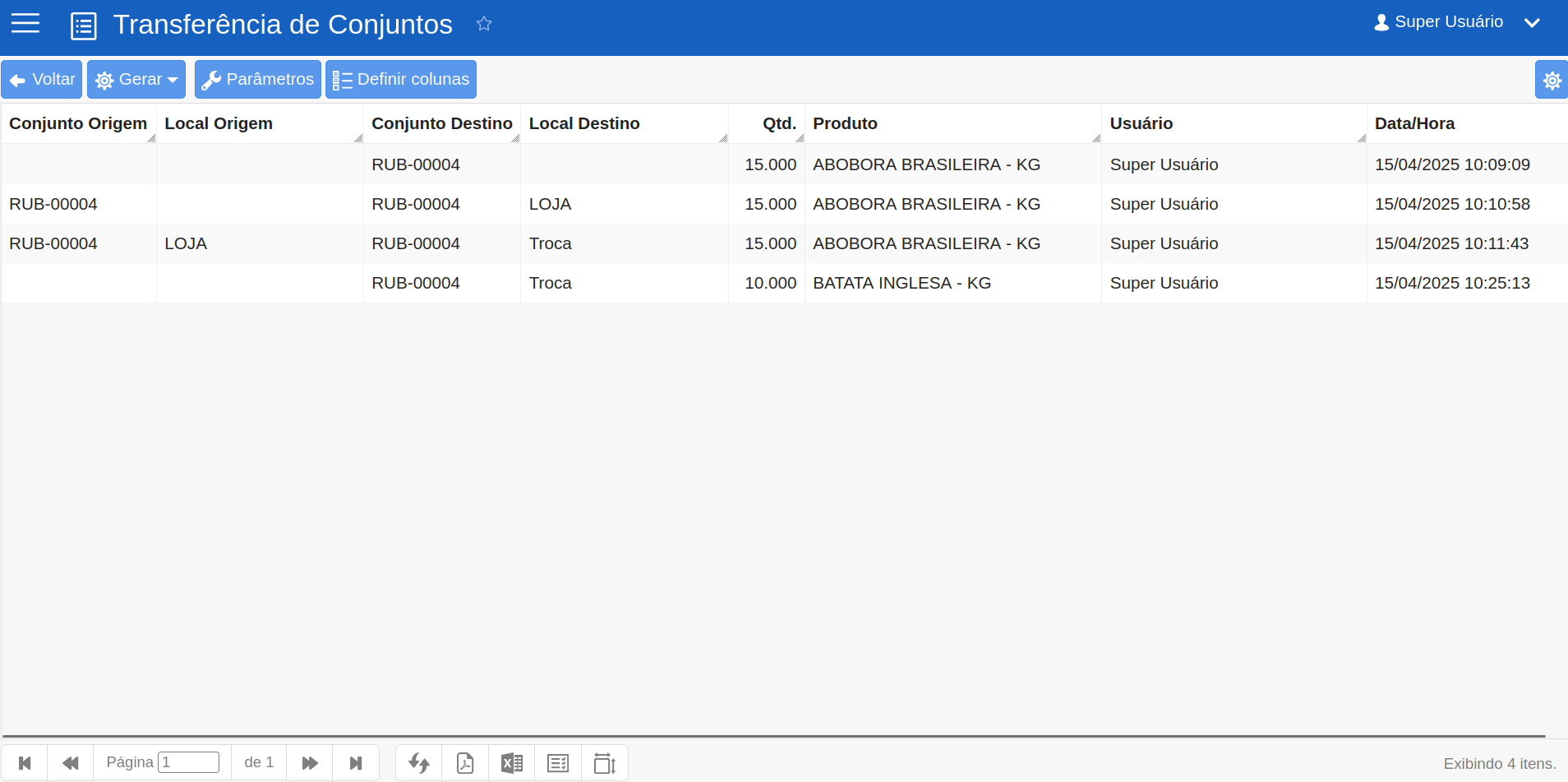Mark page as favorite with star
Image resolution: width=1568 pixels, height=782 pixels.
[484, 24]
